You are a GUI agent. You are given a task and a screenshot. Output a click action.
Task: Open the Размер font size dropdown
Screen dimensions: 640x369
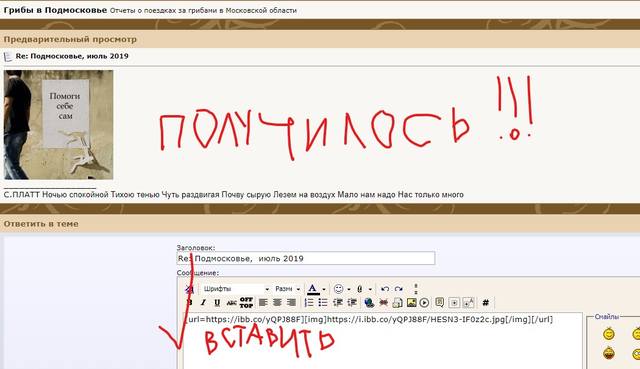[x=287, y=289]
